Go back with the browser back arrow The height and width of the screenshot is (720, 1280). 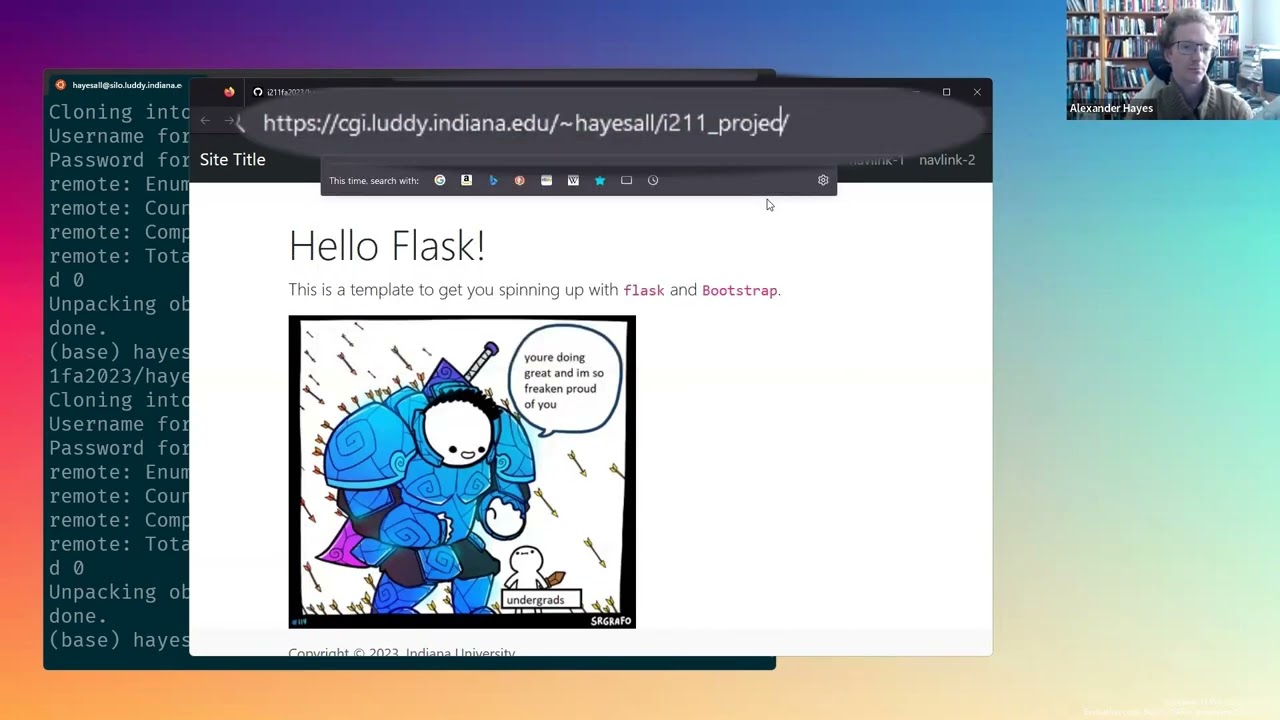pyautogui.click(x=205, y=121)
